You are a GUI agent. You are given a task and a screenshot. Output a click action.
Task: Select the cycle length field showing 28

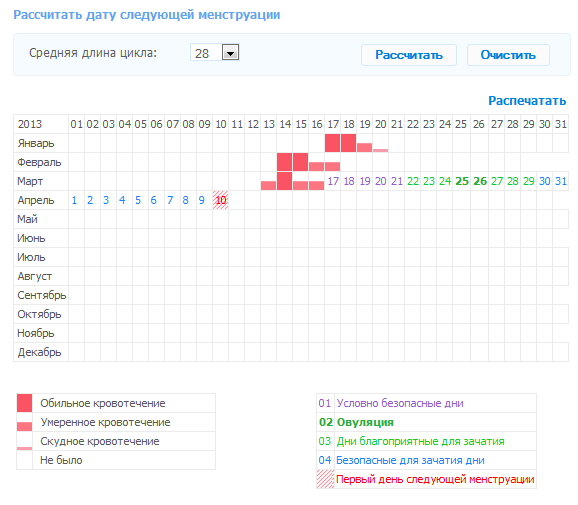215,52
